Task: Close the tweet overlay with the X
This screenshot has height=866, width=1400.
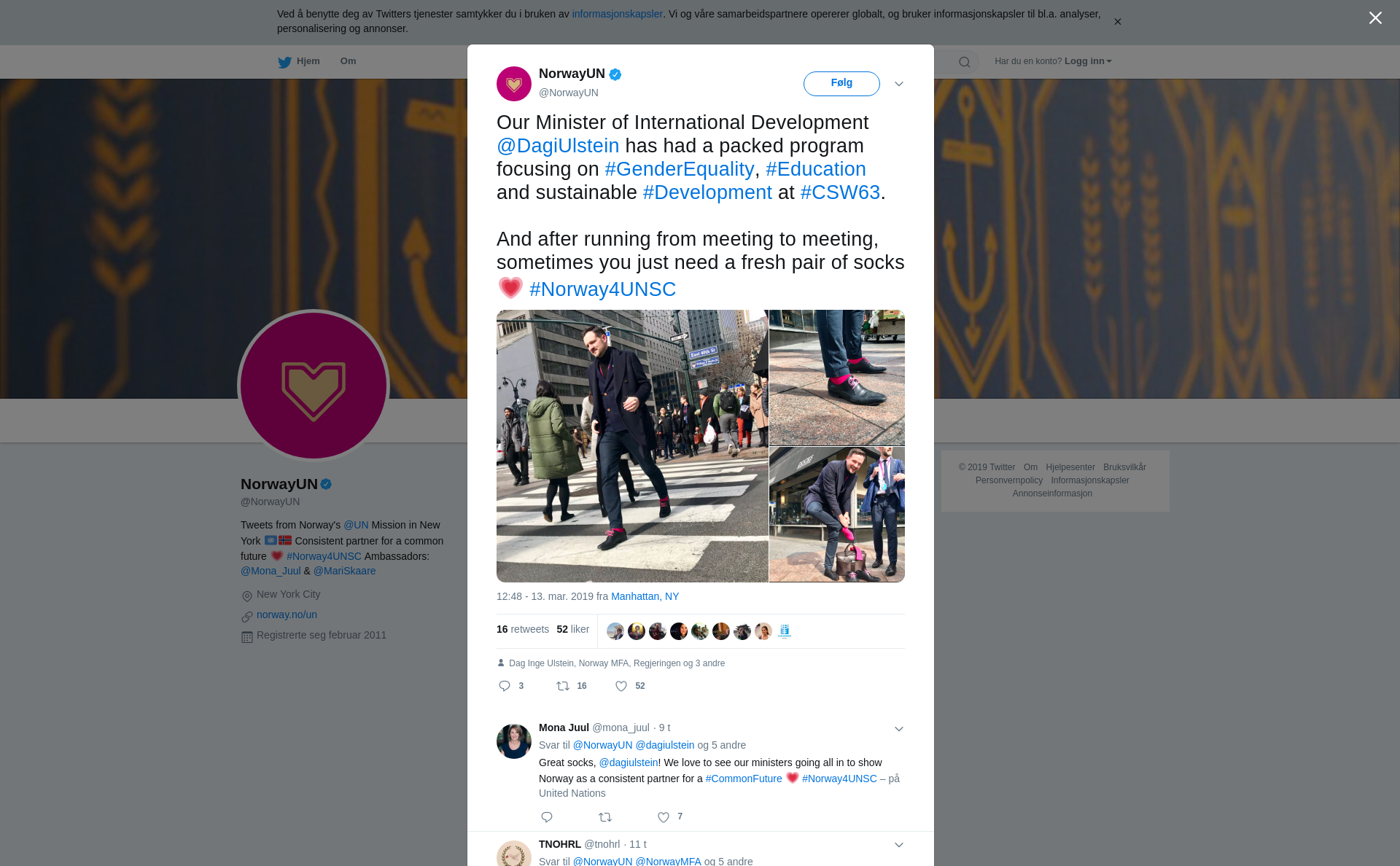Action: tap(1375, 18)
